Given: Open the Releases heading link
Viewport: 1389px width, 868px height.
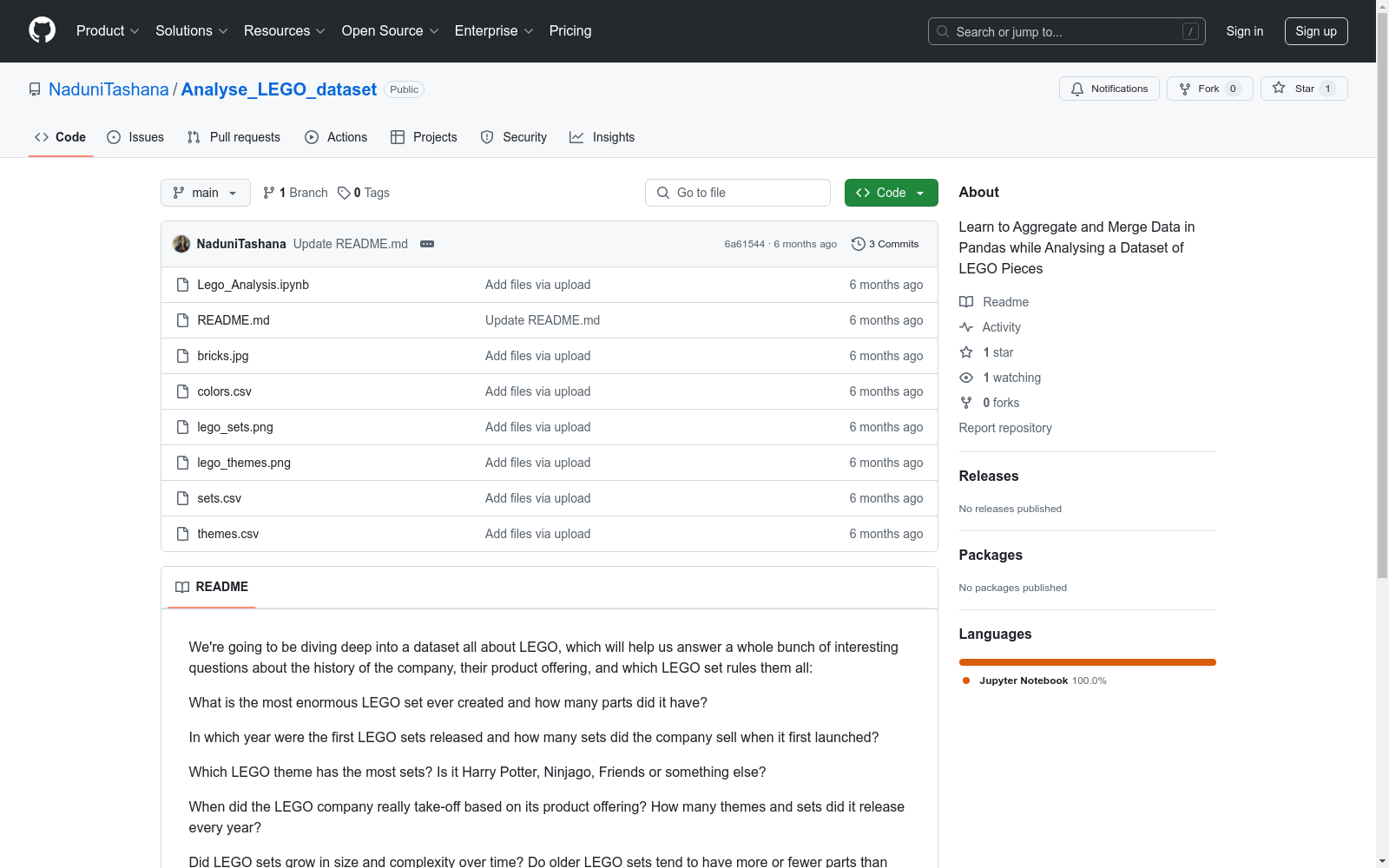Looking at the screenshot, I should 989,476.
